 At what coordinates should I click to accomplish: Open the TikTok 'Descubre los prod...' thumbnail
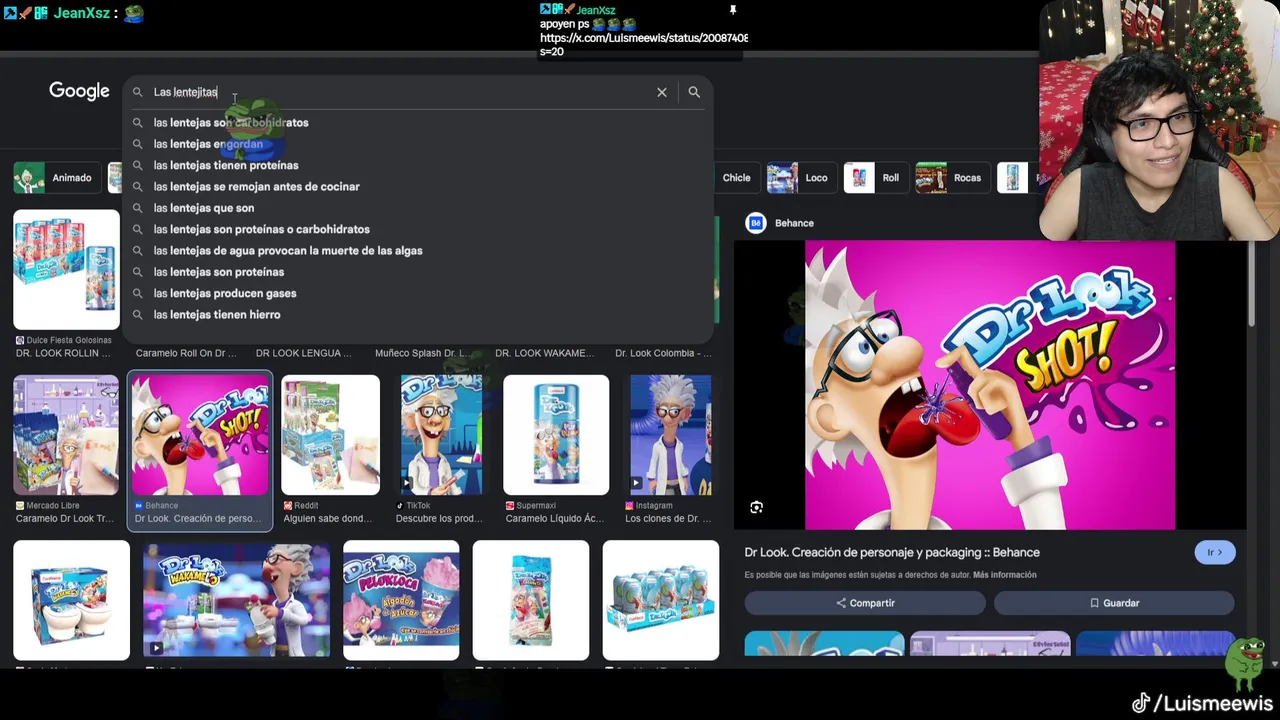(441, 435)
